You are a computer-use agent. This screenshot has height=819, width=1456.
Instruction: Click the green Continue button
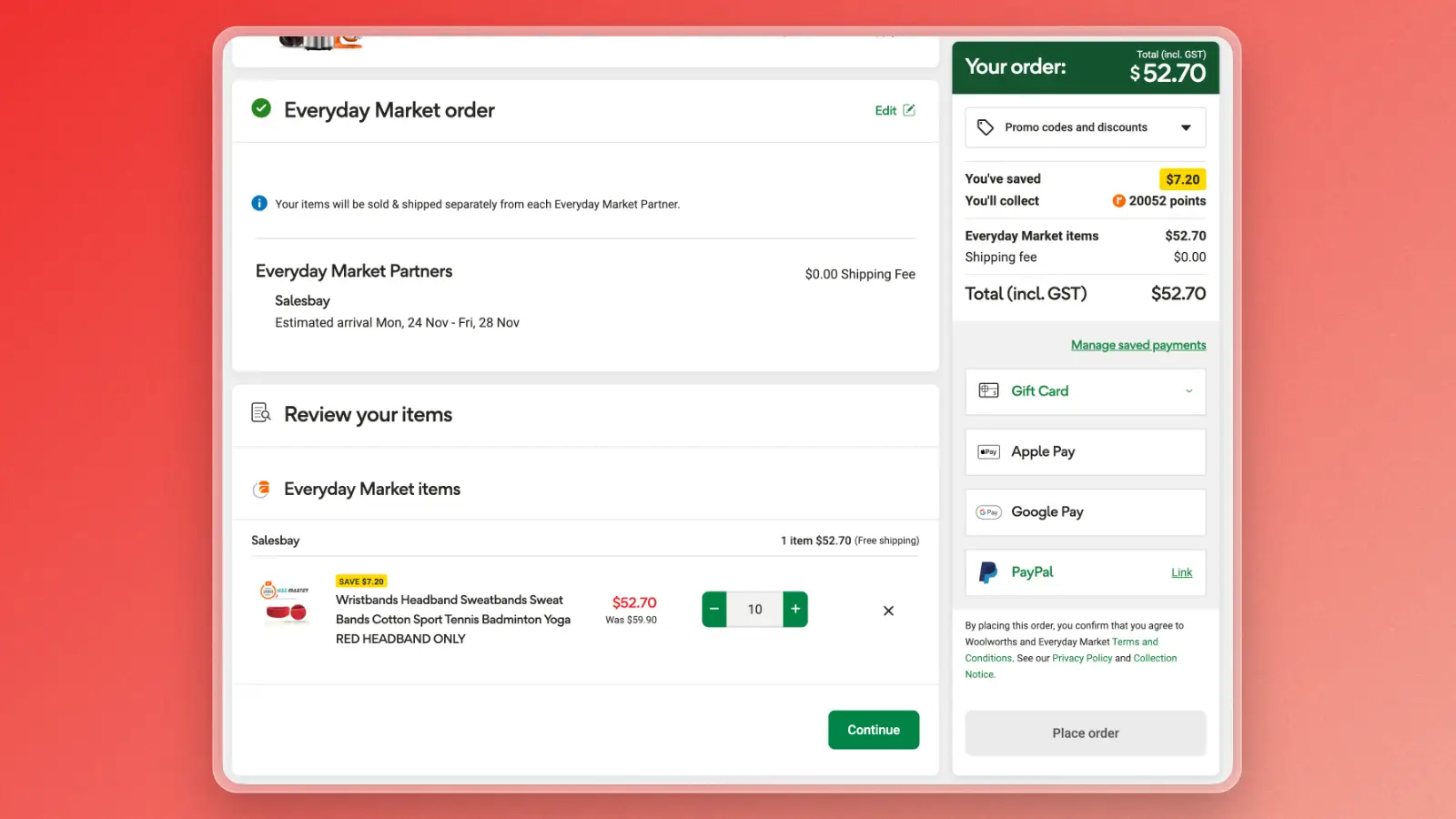point(874,730)
